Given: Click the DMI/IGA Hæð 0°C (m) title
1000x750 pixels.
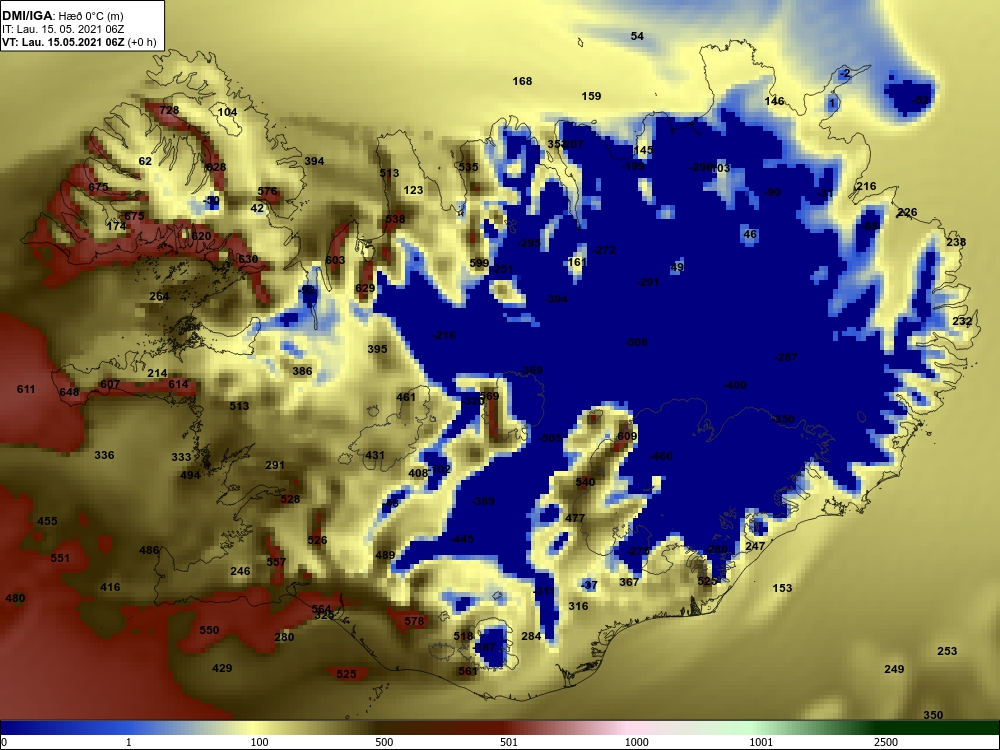Looking at the screenshot, I should [x=62, y=16].
